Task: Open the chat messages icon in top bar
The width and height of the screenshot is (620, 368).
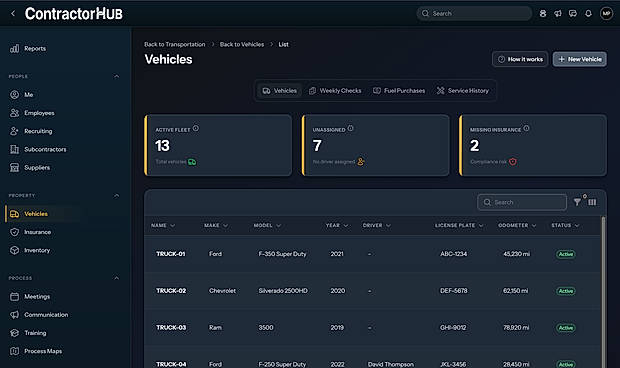Action: [x=573, y=13]
